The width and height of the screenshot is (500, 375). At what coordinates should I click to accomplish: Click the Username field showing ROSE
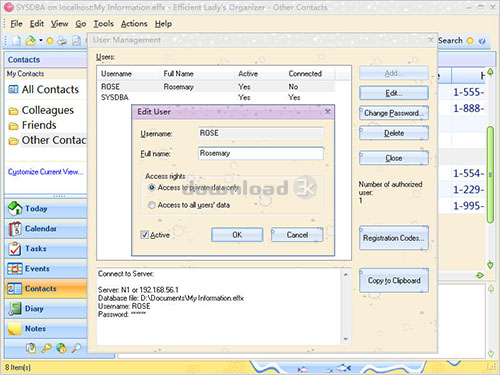coord(261,133)
